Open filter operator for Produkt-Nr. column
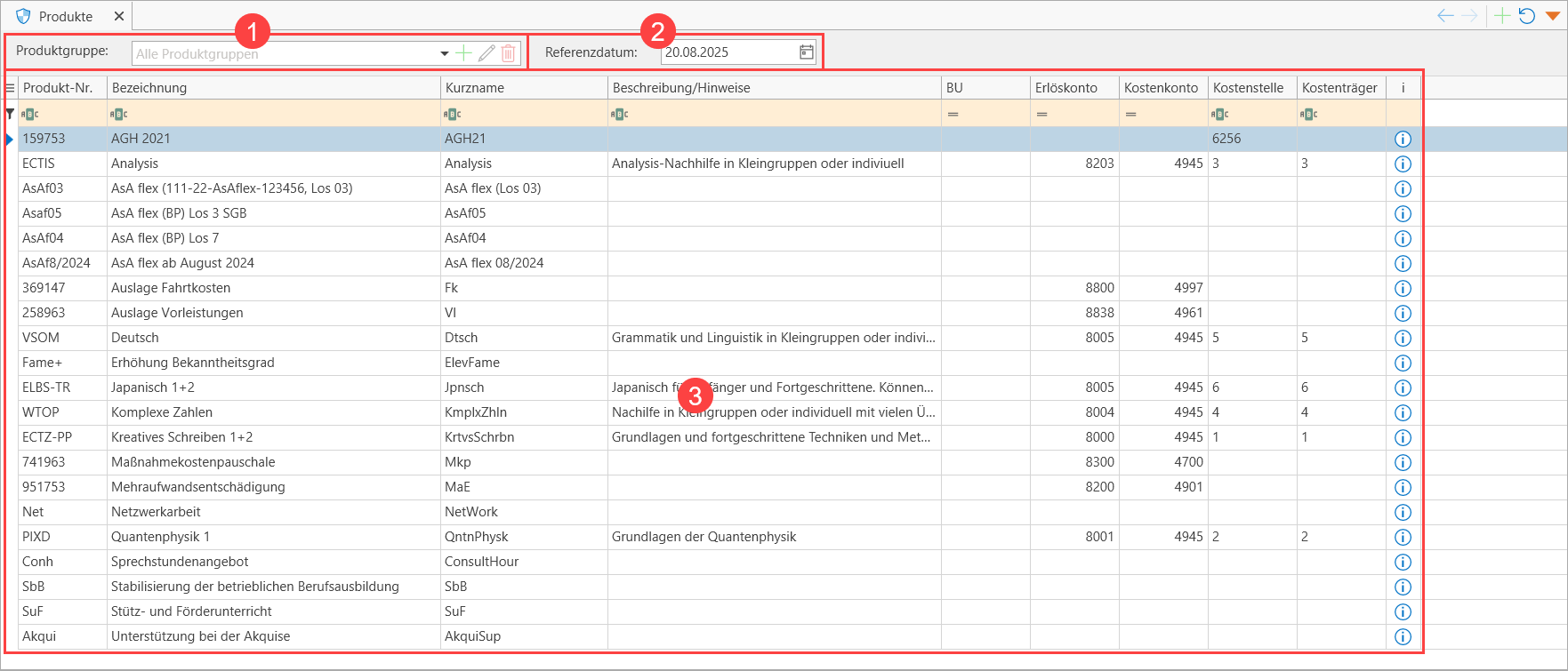1568x671 pixels. click(30, 114)
